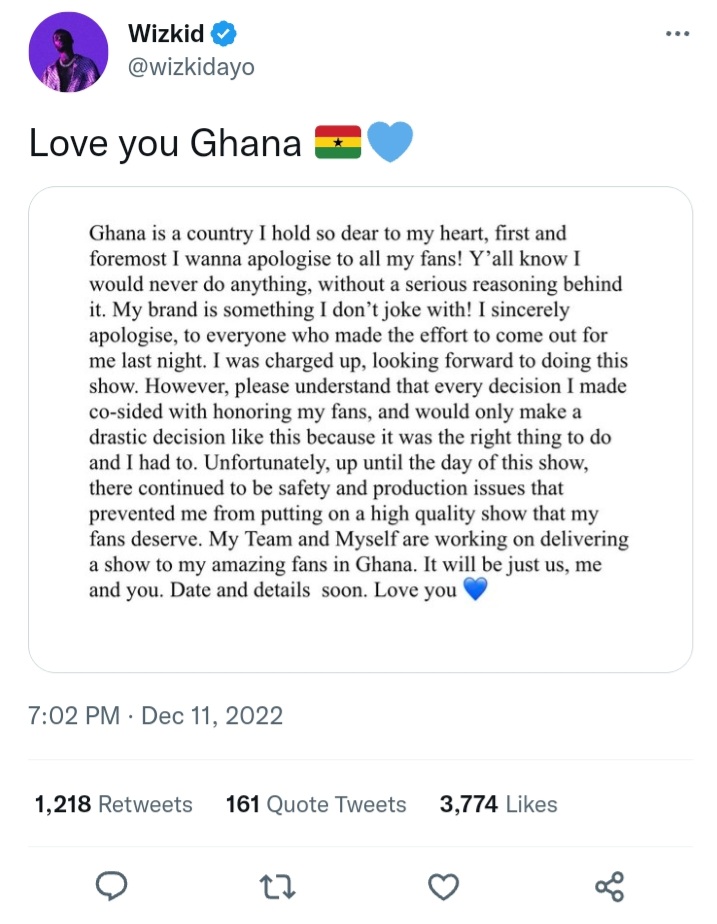Open the 161 Quote Tweets list

click(x=316, y=804)
